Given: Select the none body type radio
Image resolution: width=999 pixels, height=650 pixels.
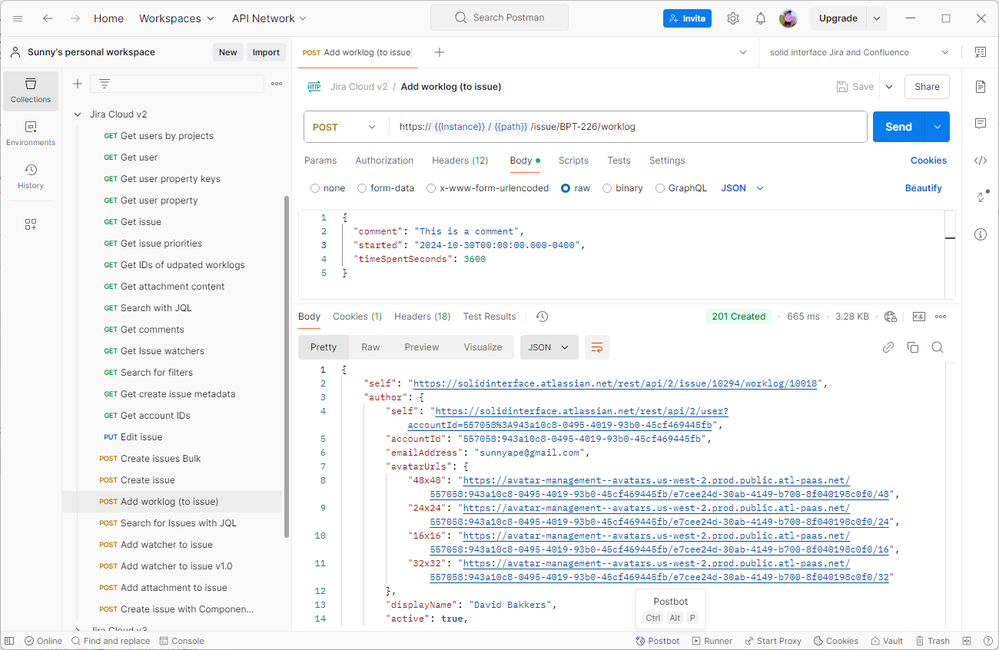Looking at the screenshot, I should 315,188.
